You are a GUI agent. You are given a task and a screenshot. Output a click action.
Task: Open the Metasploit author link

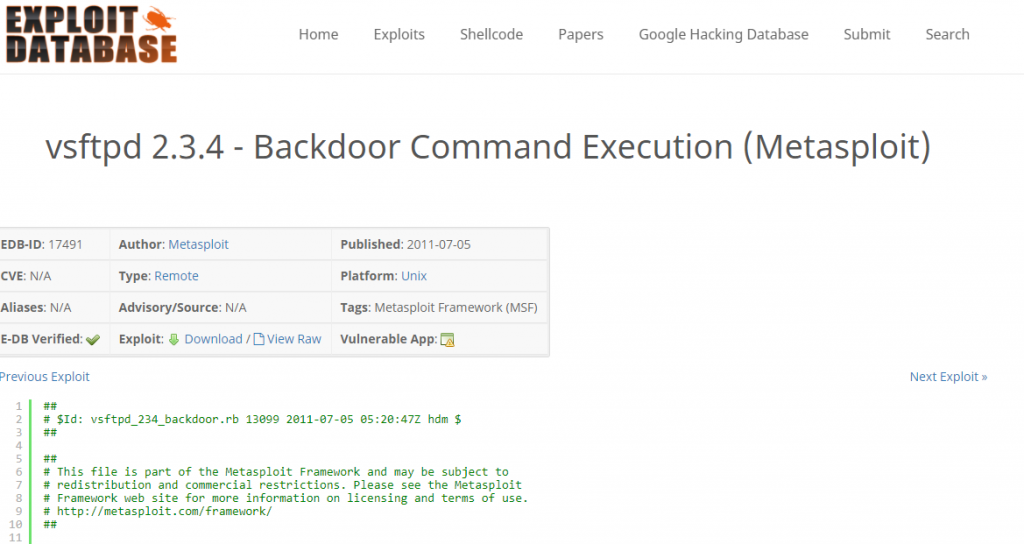point(199,244)
